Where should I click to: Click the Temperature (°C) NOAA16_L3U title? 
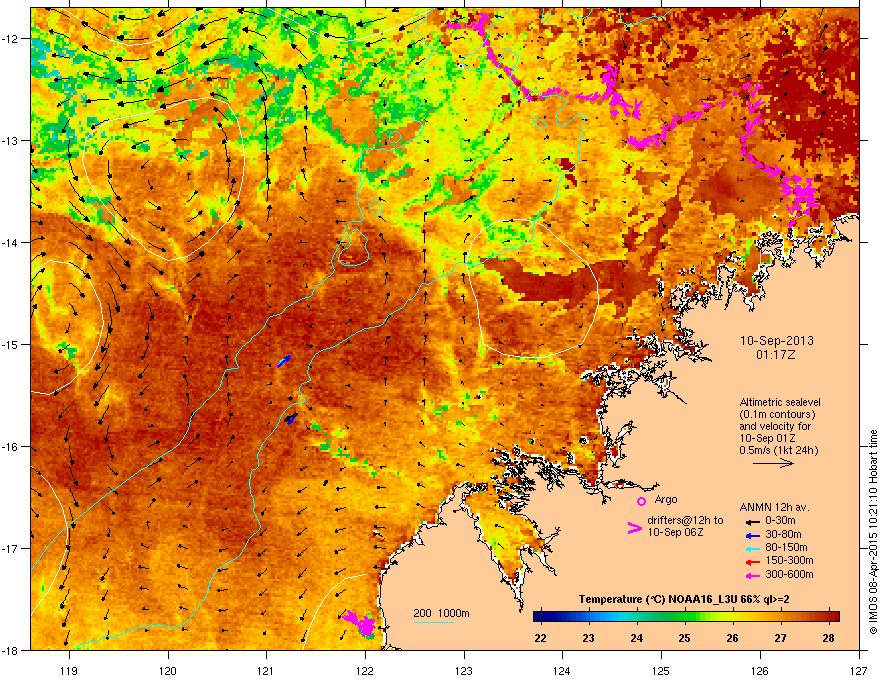coord(684,600)
